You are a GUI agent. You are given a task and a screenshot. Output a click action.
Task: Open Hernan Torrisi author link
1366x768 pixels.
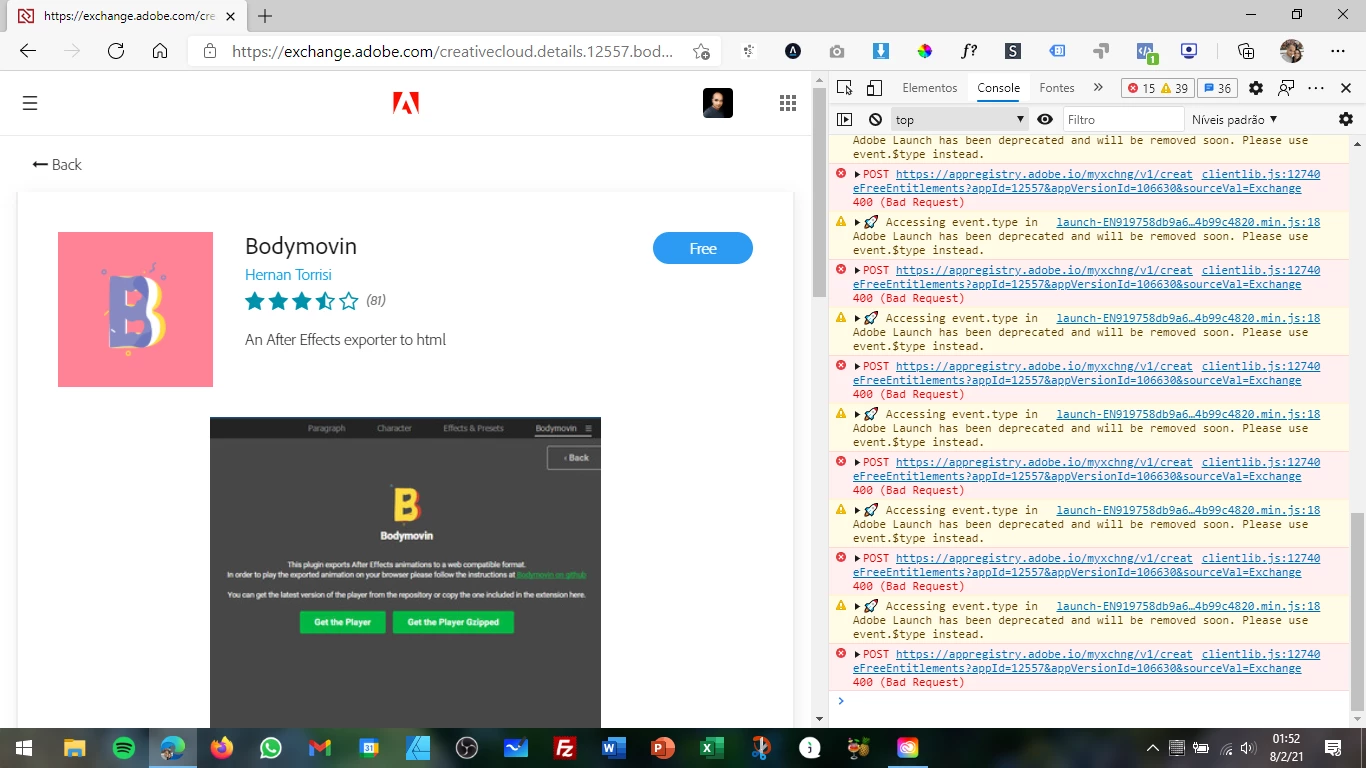click(288, 274)
